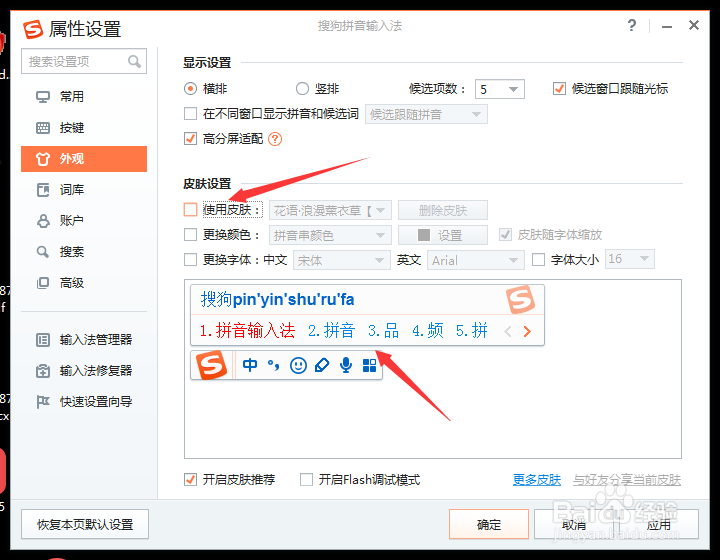Toggle Chinese/English mode 中 icon in preview
The width and height of the screenshot is (720, 560).
(x=250, y=365)
